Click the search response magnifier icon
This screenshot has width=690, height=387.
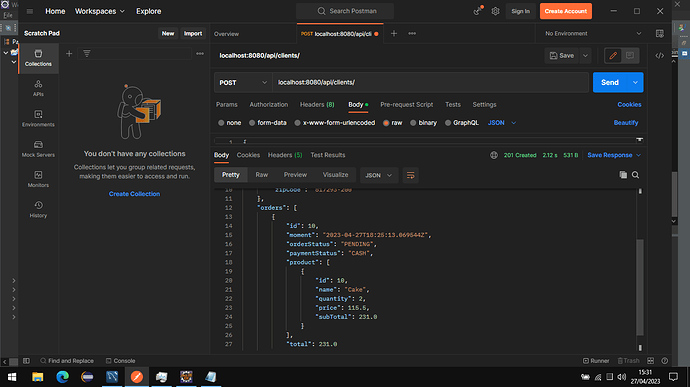635,175
